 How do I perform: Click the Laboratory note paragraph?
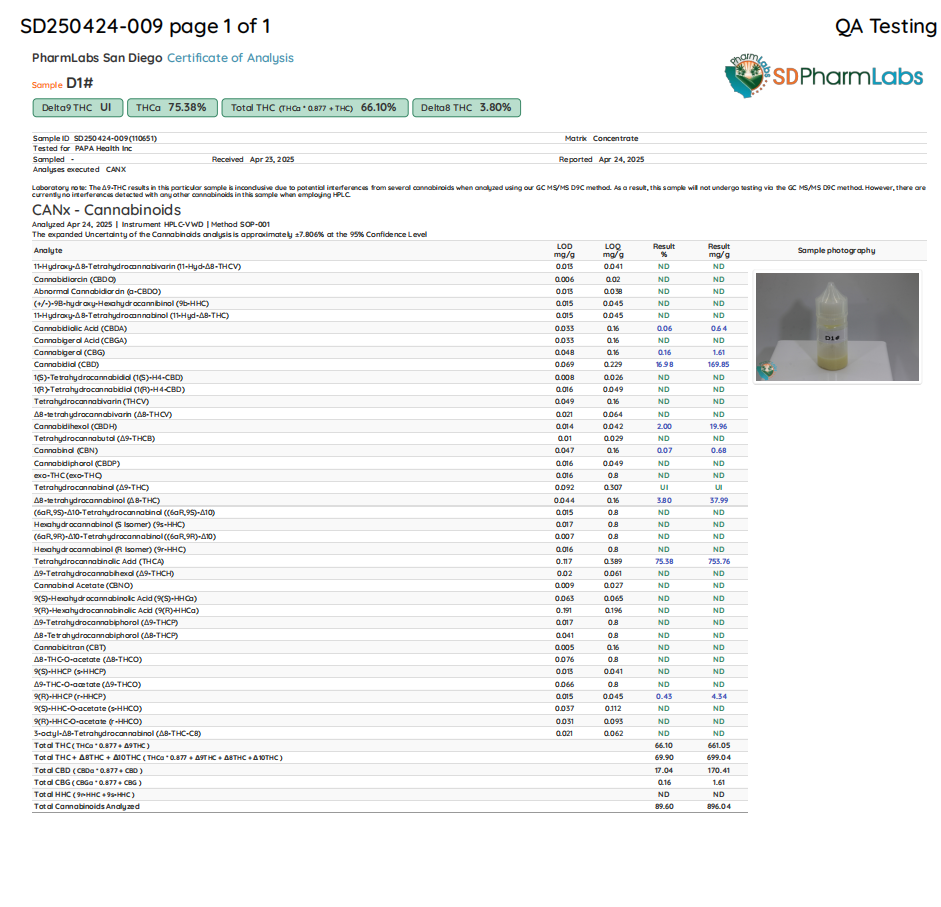(x=478, y=190)
